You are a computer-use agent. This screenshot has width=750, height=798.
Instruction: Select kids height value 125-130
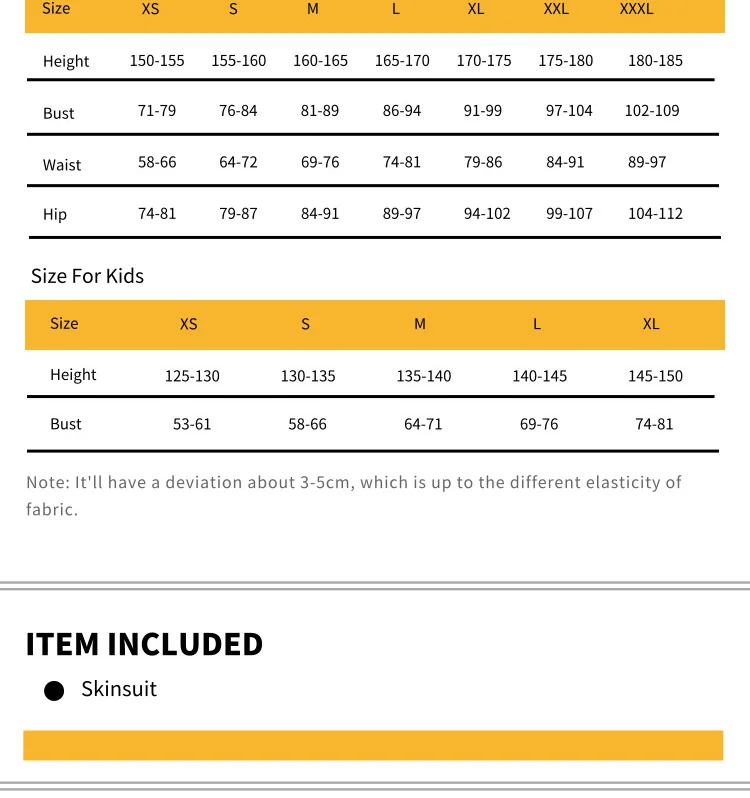click(192, 376)
